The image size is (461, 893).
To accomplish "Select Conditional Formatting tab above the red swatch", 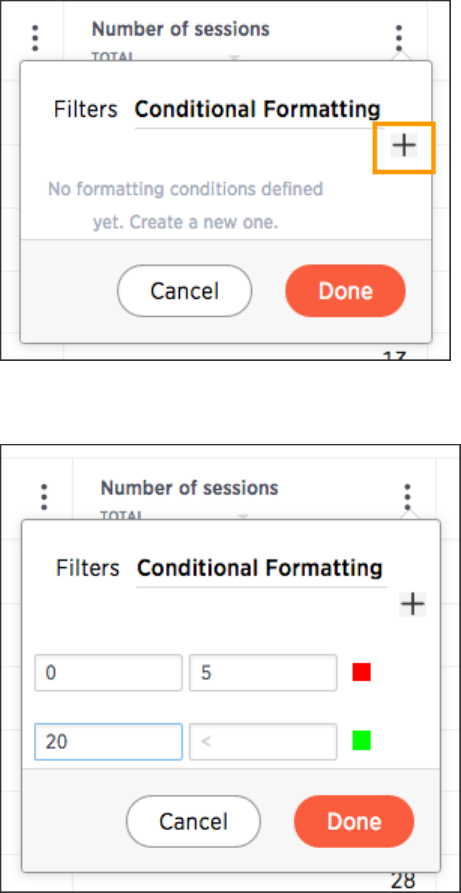I will 260,568.
